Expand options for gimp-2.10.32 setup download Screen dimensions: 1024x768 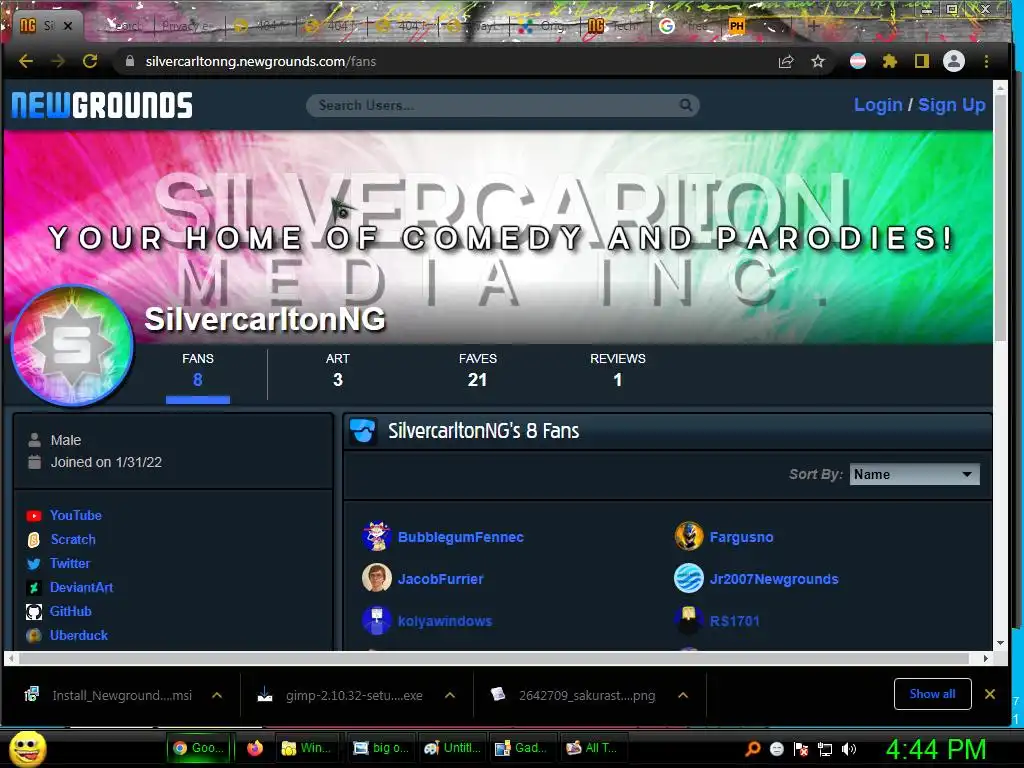tap(450, 696)
